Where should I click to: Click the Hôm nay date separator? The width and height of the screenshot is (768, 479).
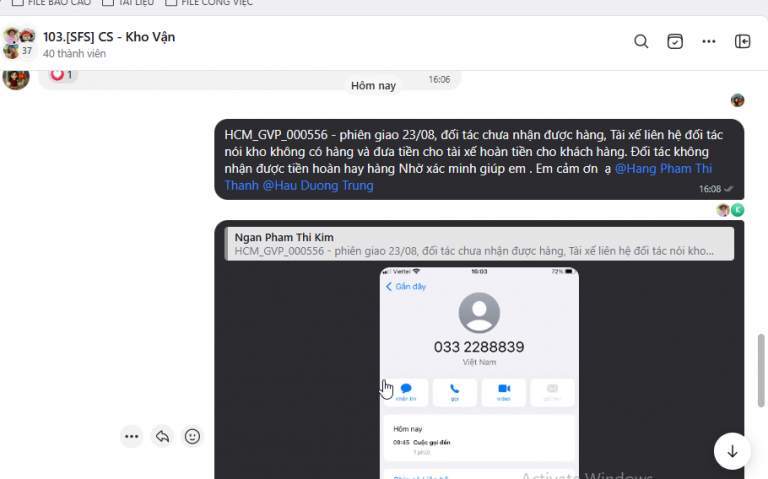coord(373,86)
